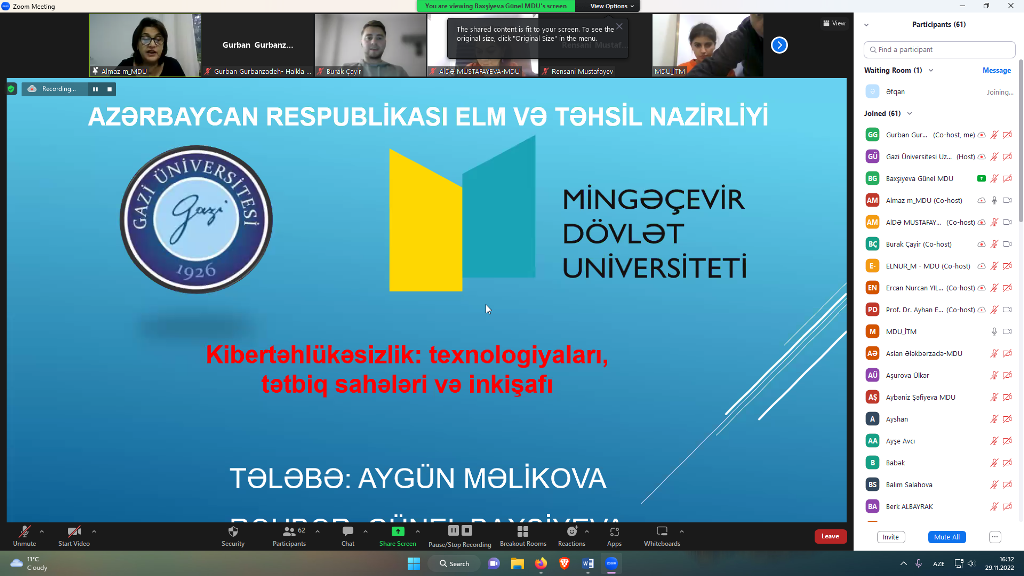Open the Participants toolbar item
1024x576 pixels.
(288, 535)
